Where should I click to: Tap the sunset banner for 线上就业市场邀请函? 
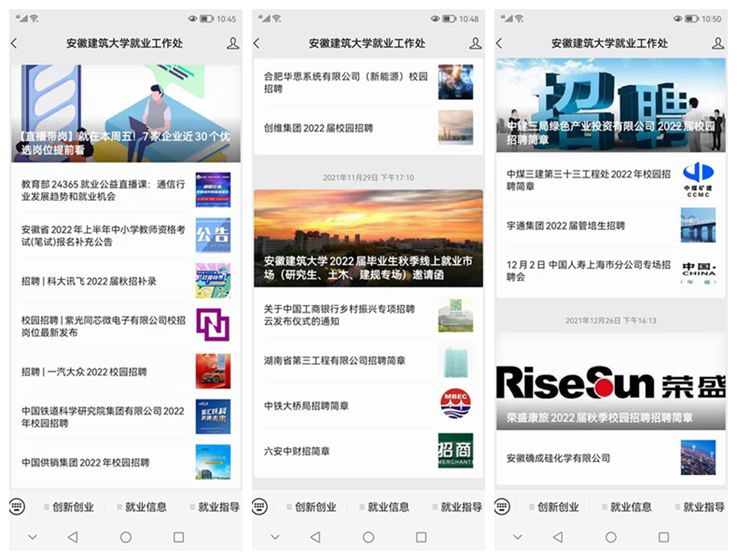(367, 238)
